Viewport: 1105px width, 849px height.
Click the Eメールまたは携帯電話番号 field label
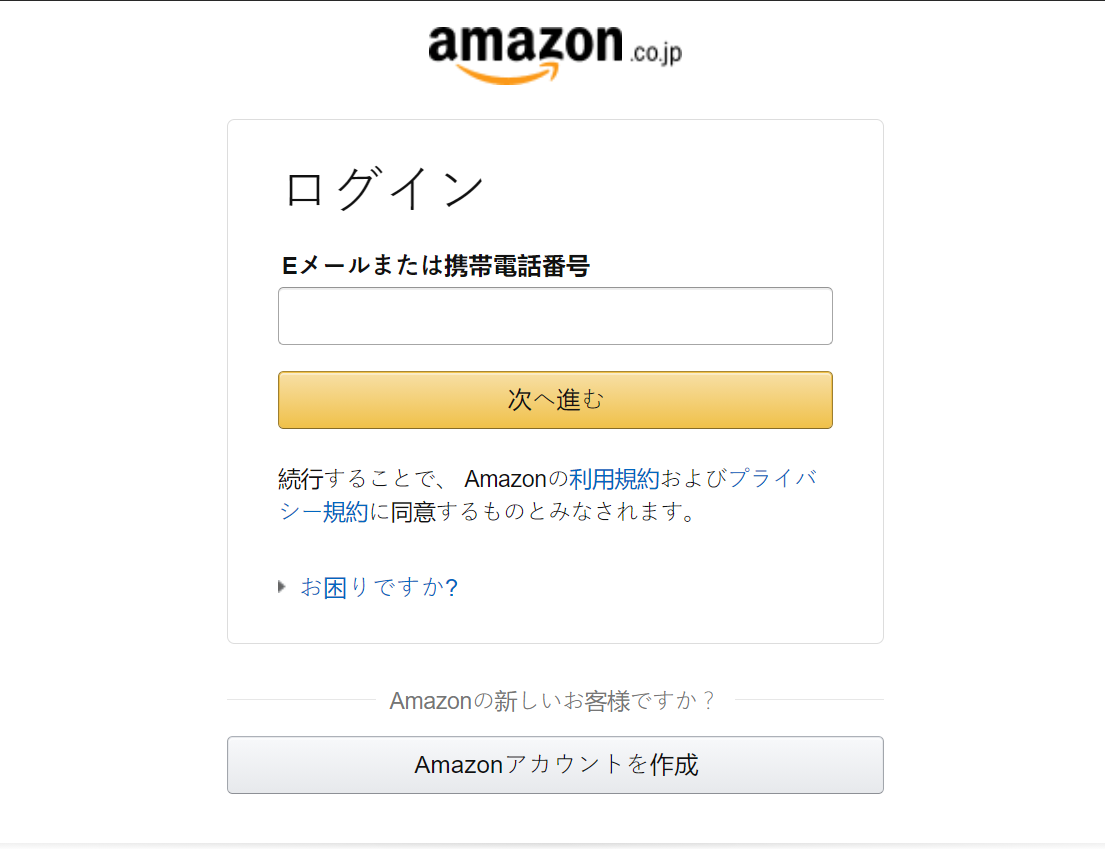coord(436,266)
